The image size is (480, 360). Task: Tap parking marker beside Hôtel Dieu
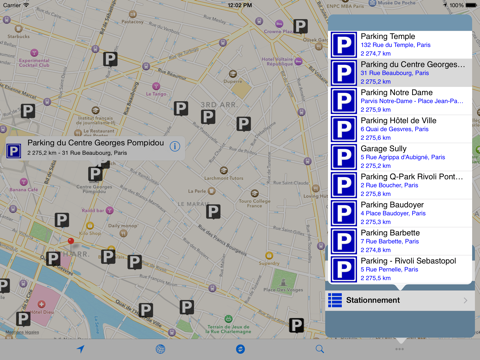pos(23,319)
